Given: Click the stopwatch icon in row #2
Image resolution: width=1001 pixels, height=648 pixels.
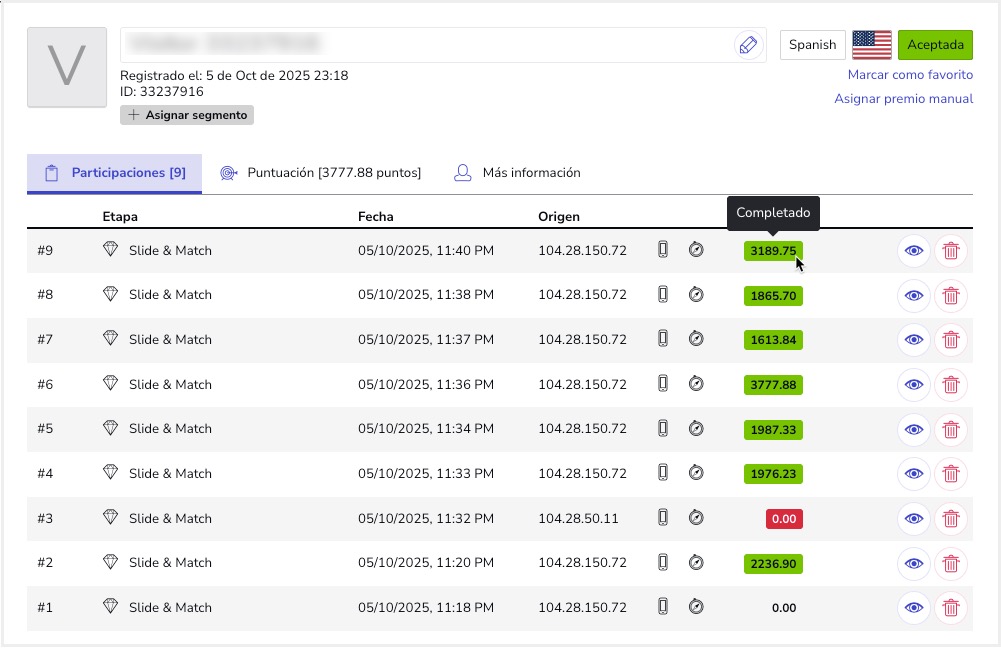Looking at the screenshot, I should coord(697,563).
